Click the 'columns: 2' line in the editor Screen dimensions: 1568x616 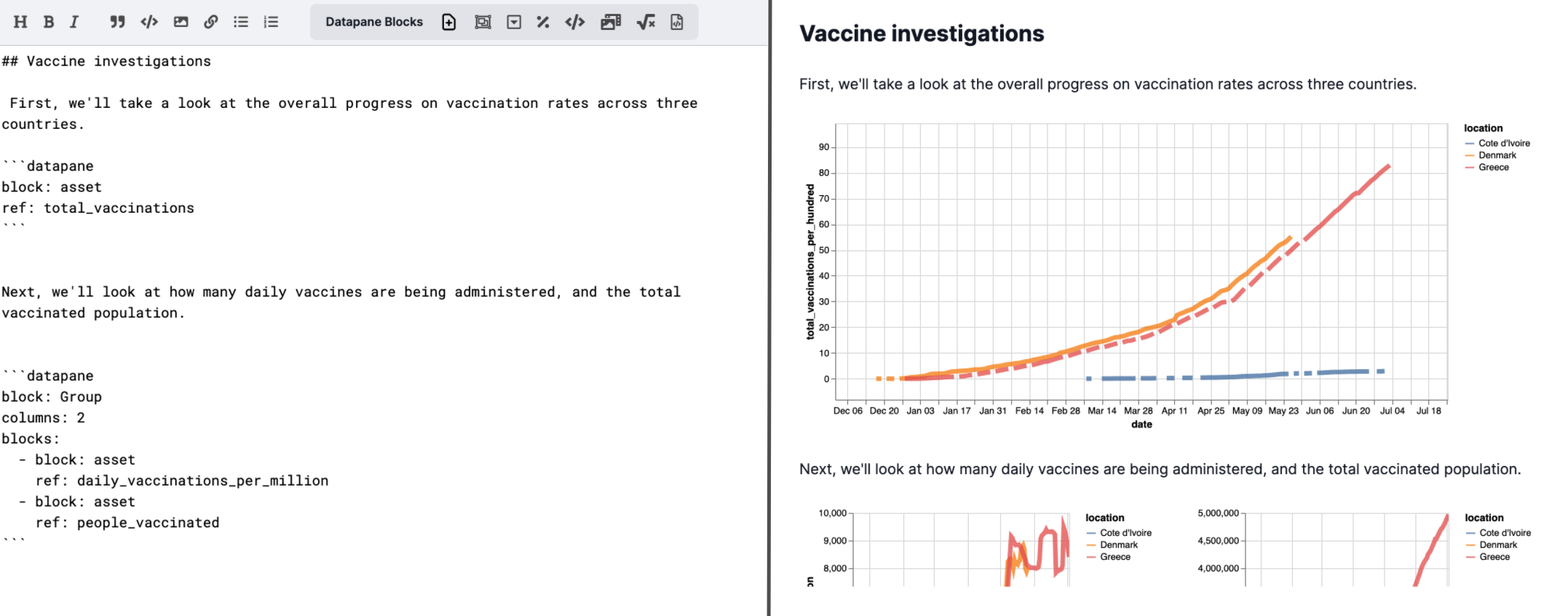(x=43, y=418)
